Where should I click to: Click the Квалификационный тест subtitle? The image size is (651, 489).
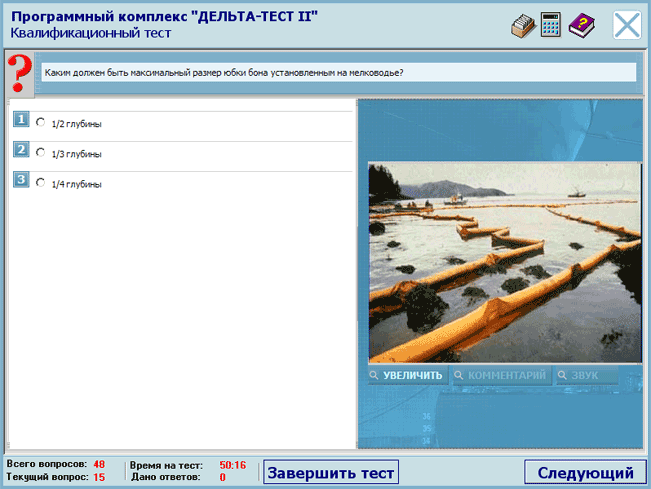[91, 33]
